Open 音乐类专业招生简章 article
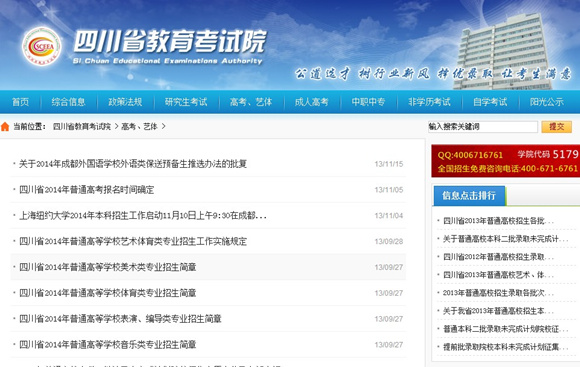Screen dimensions: 580x367 coord(108,344)
